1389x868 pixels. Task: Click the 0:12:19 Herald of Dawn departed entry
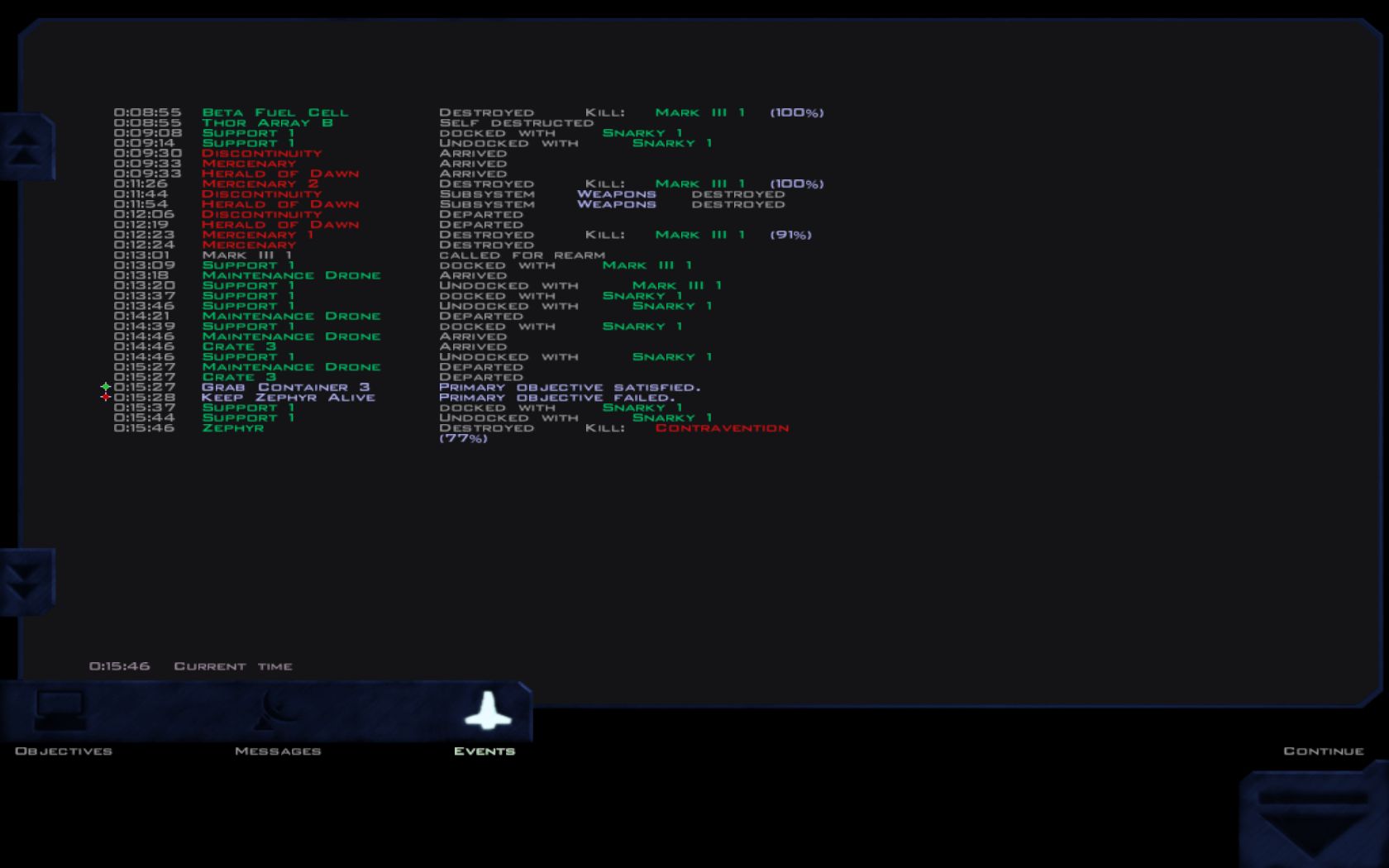280,224
